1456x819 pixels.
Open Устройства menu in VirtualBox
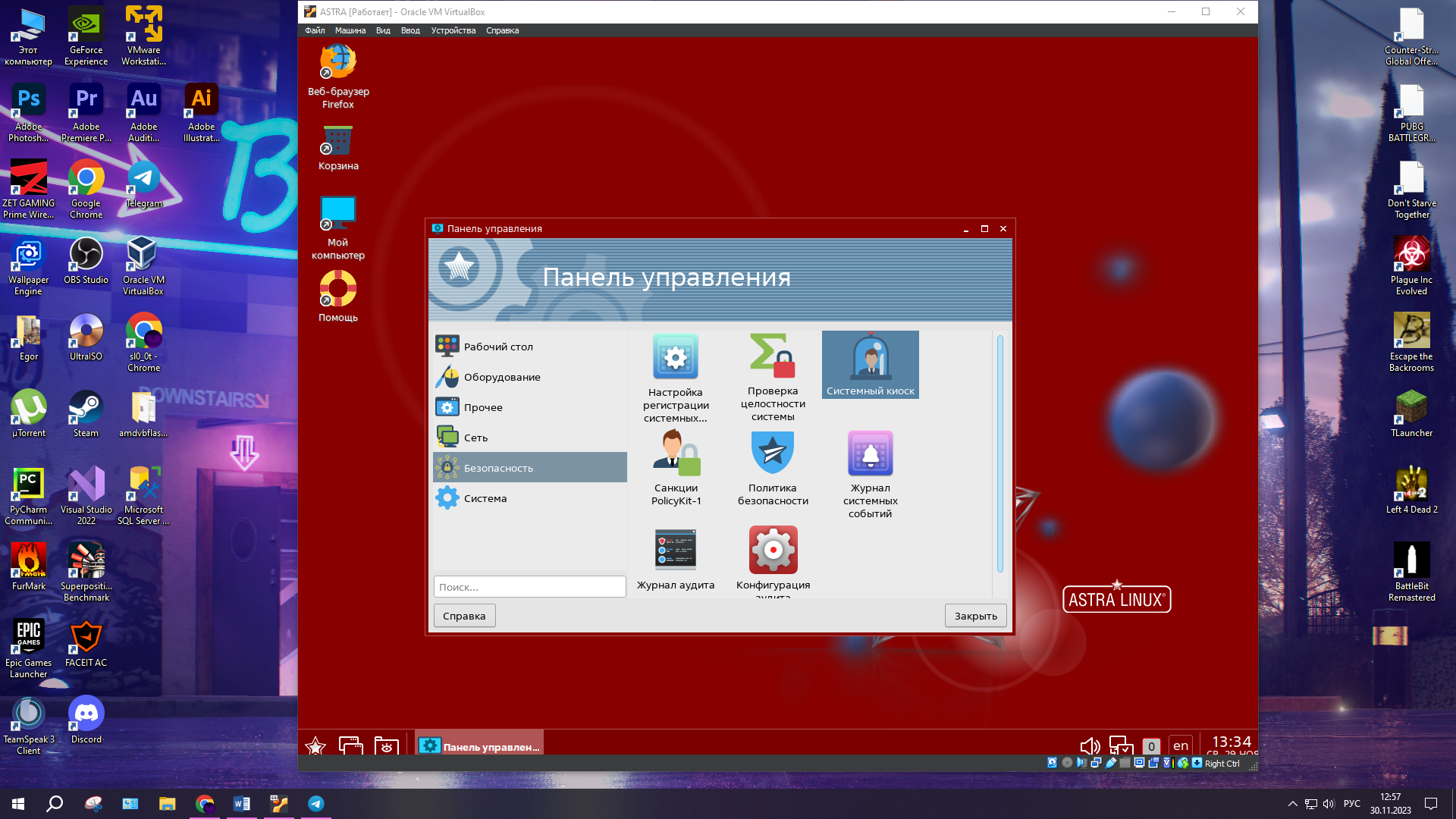pos(453,30)
